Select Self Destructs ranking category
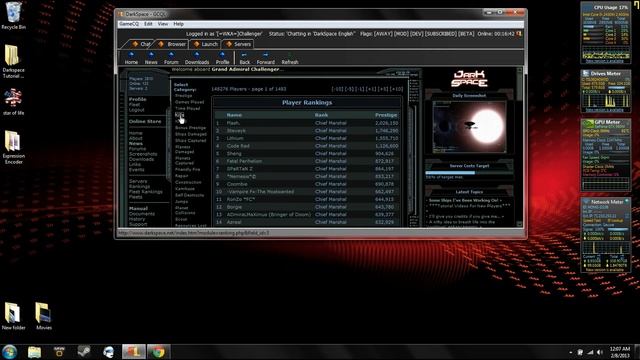 pos(189,195)
